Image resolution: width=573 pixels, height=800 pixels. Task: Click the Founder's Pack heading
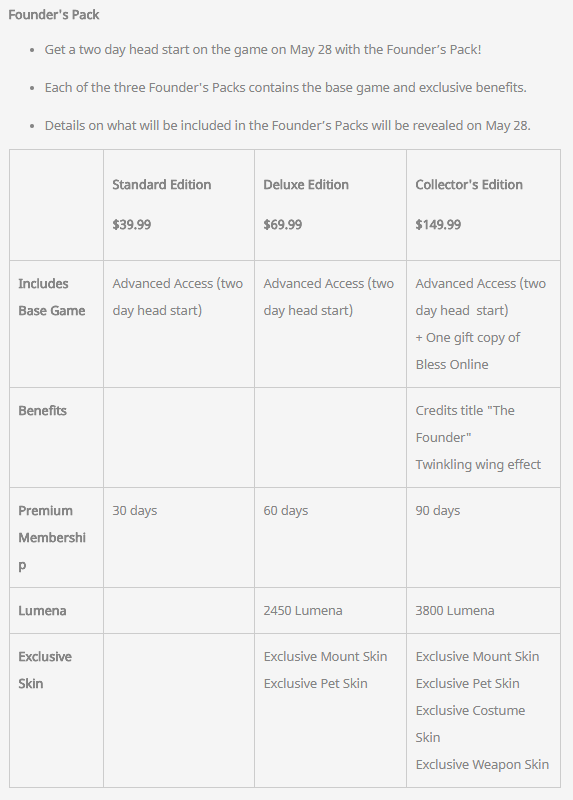54,15
